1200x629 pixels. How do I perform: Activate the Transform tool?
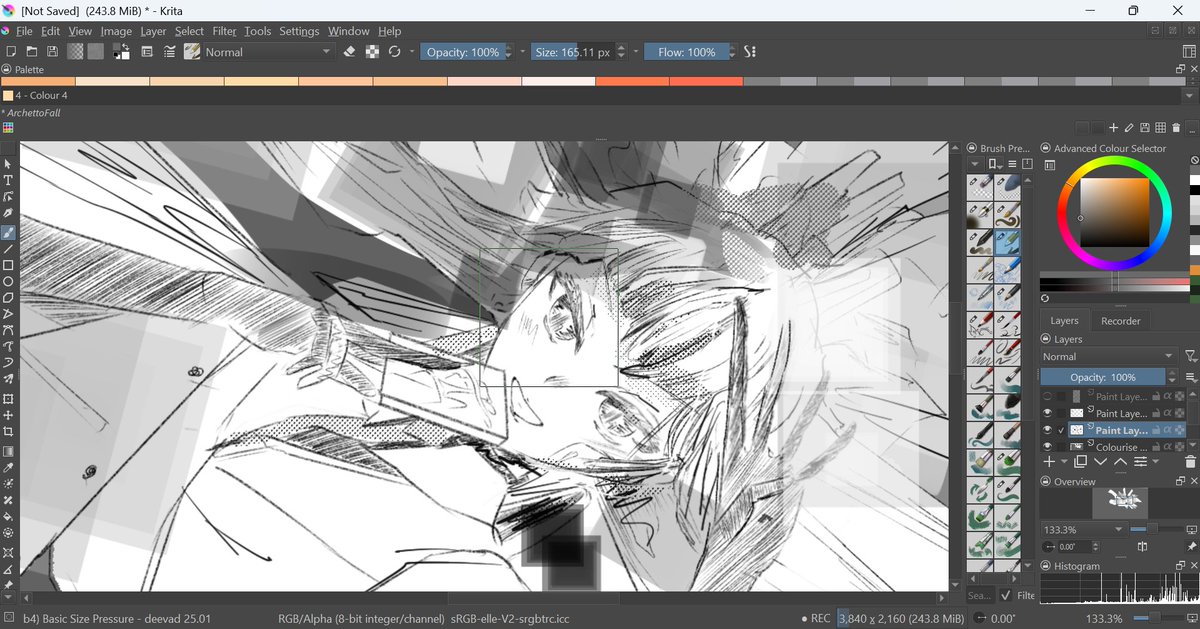pyautogui.click(x=8, y=398)
